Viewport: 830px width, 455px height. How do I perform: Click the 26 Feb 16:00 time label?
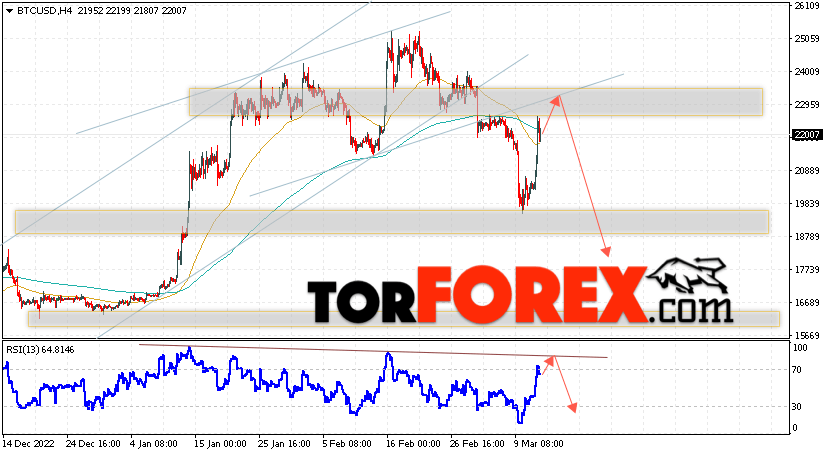(477, 443)
